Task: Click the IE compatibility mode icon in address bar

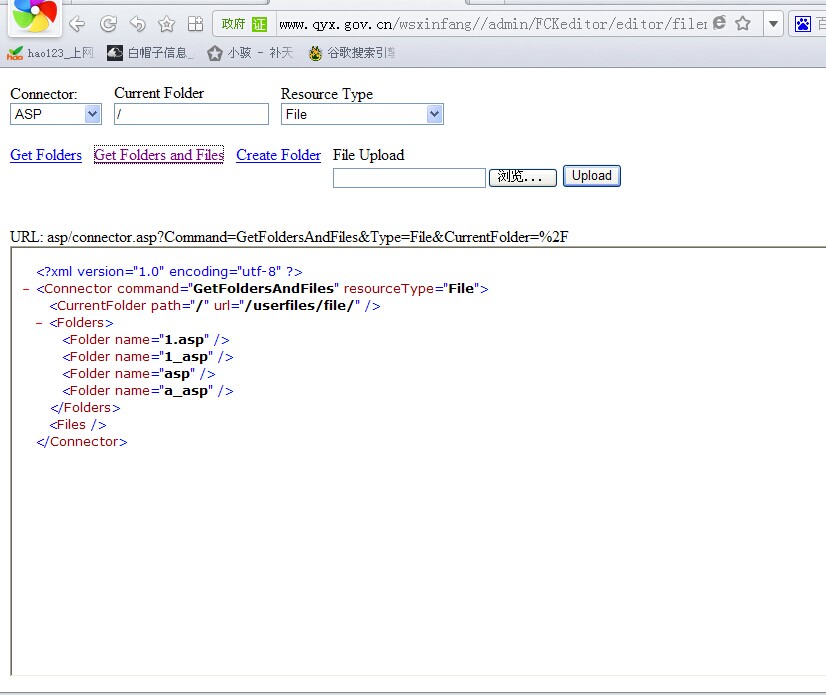Action: coord(720,23)
